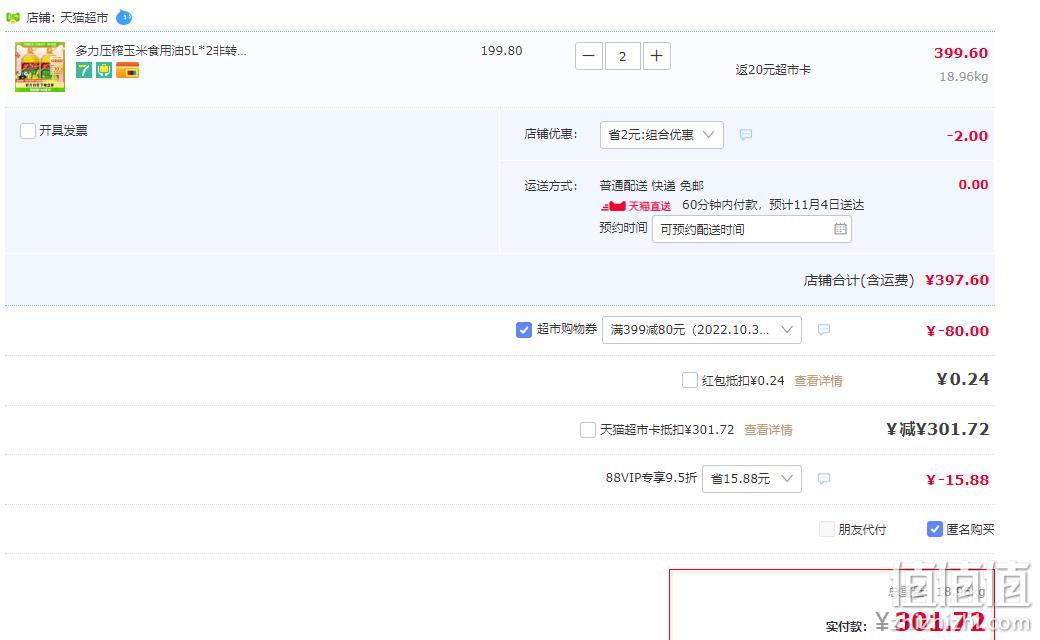Screen dimensions: 1040x640
Task: Open the product title 多力压榨玉米食用油 link
Action: [161, 50]
